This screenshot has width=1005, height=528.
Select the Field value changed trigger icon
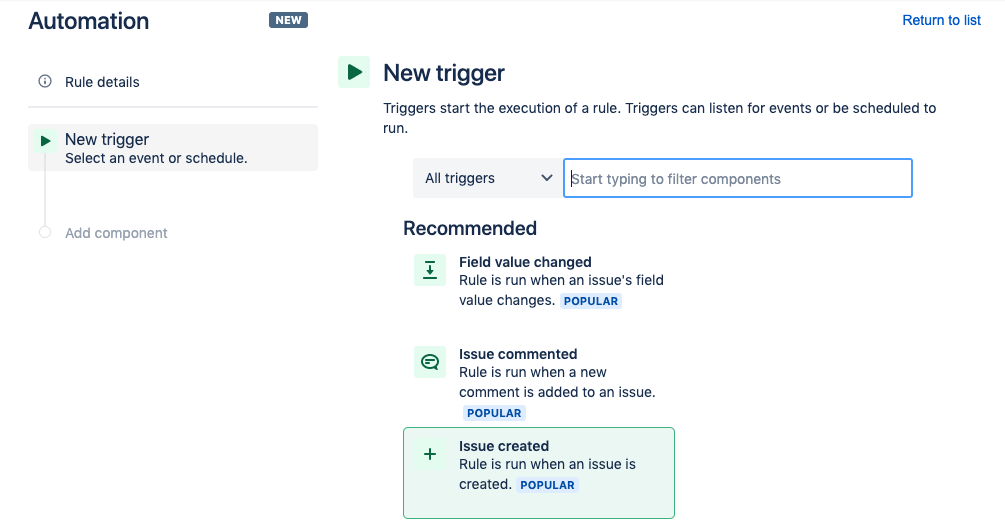[430, 270]
